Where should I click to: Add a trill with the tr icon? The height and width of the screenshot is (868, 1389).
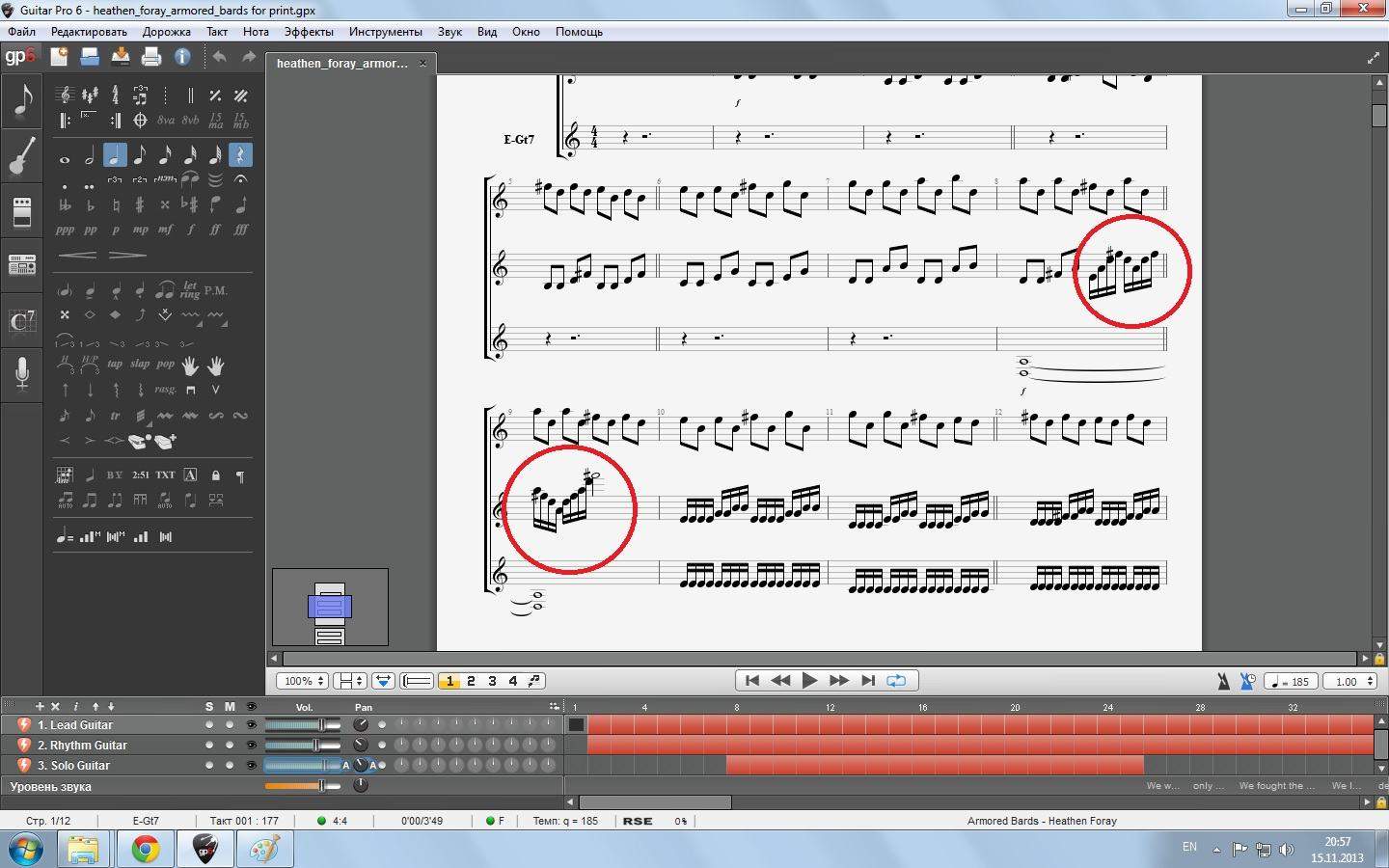coord(115,416)
